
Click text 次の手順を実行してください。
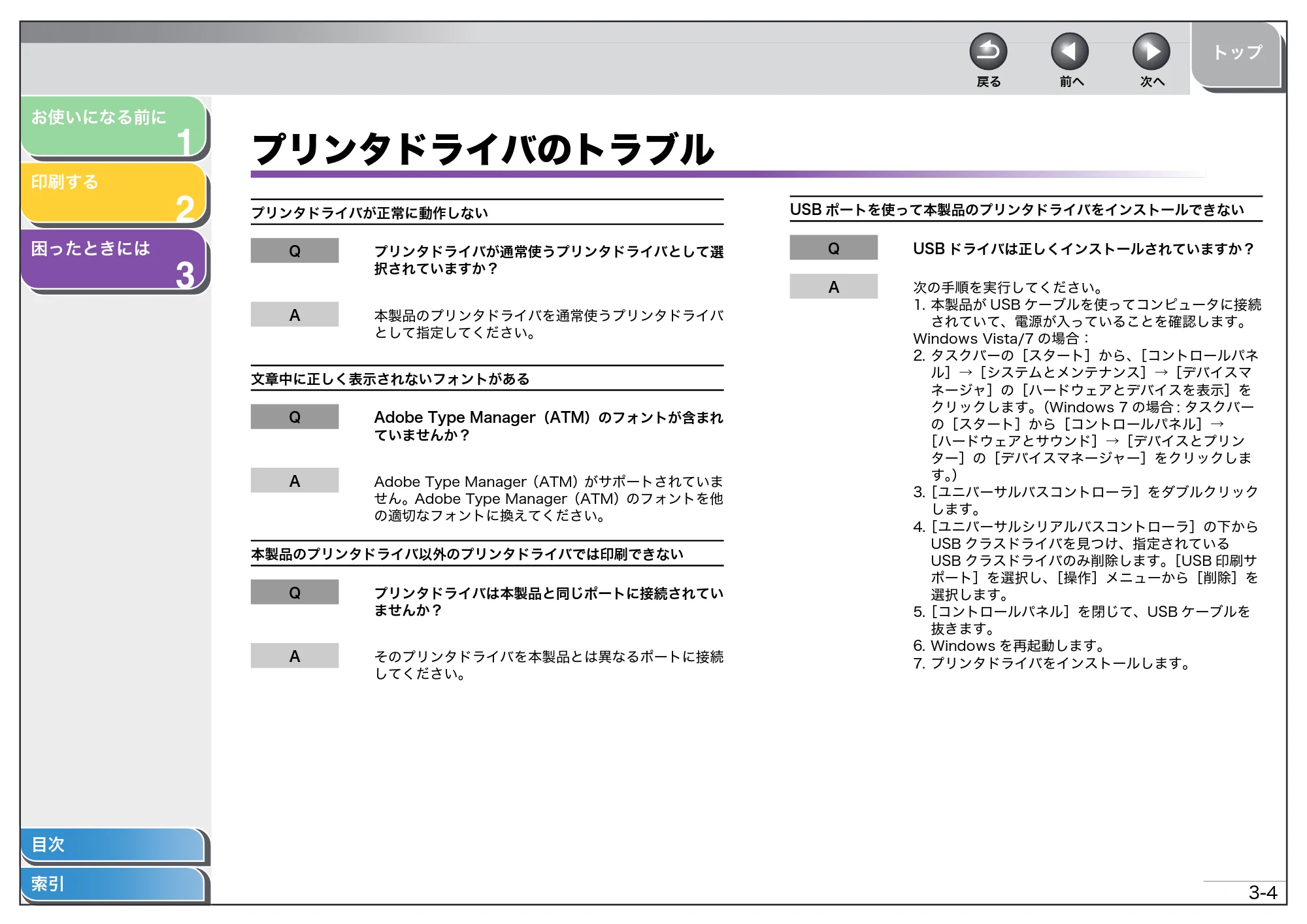pos(1008,288)
